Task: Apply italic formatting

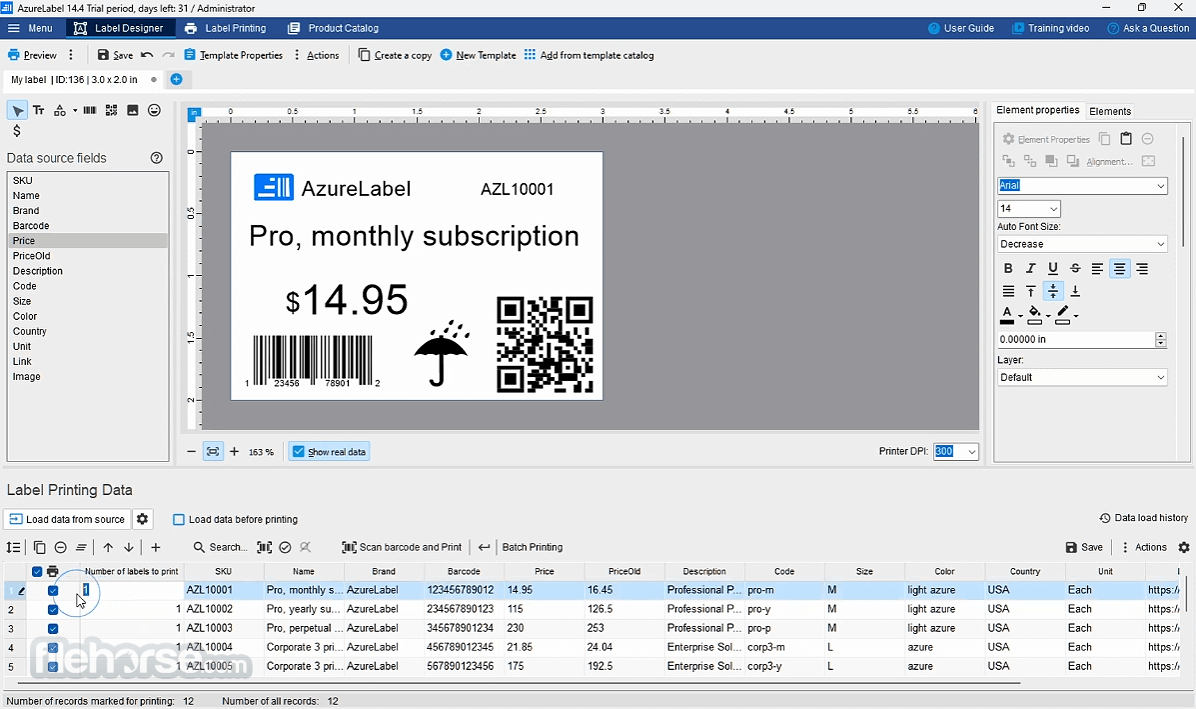Action: 1030,268
